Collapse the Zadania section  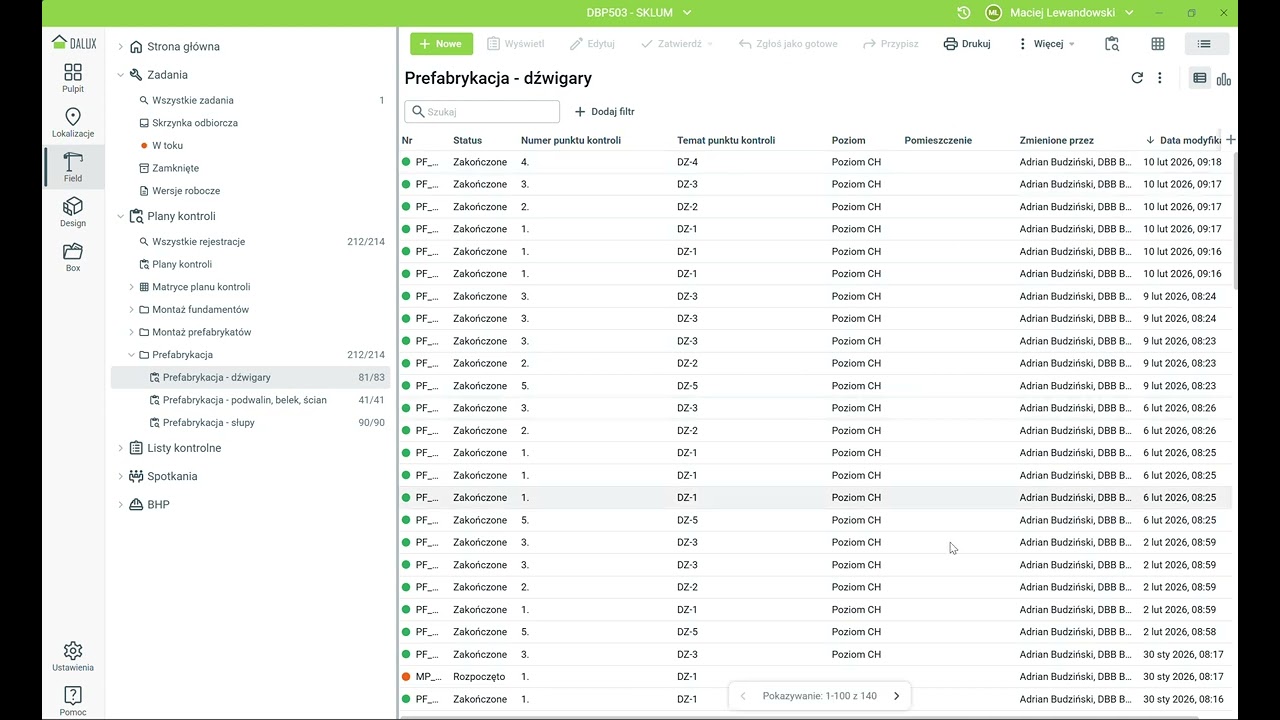[x=121, y=75]
